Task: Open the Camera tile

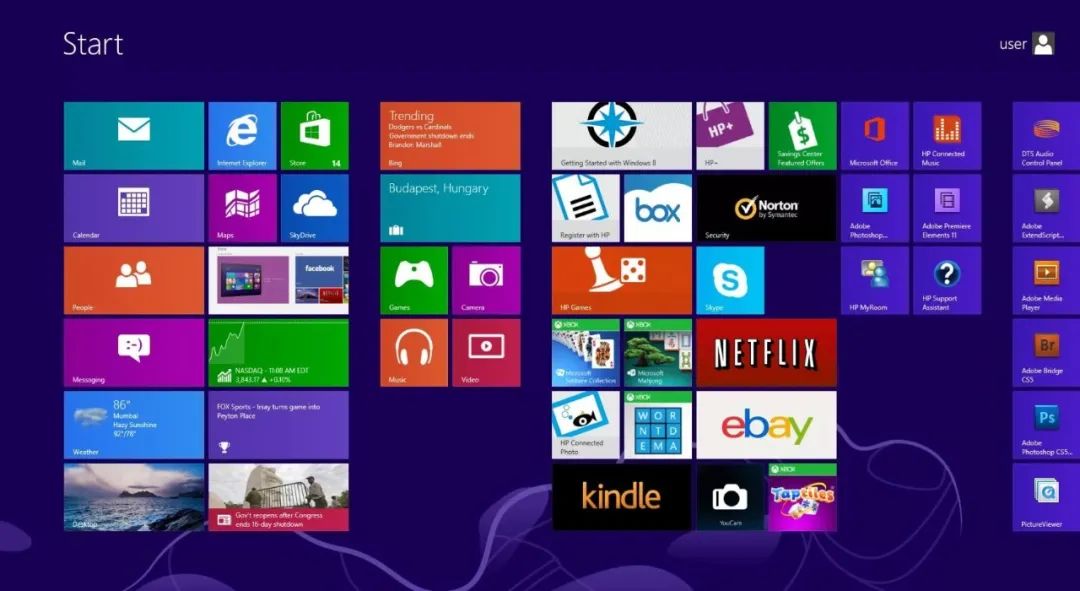Action: pyautogui.click(x=486, y=280)
